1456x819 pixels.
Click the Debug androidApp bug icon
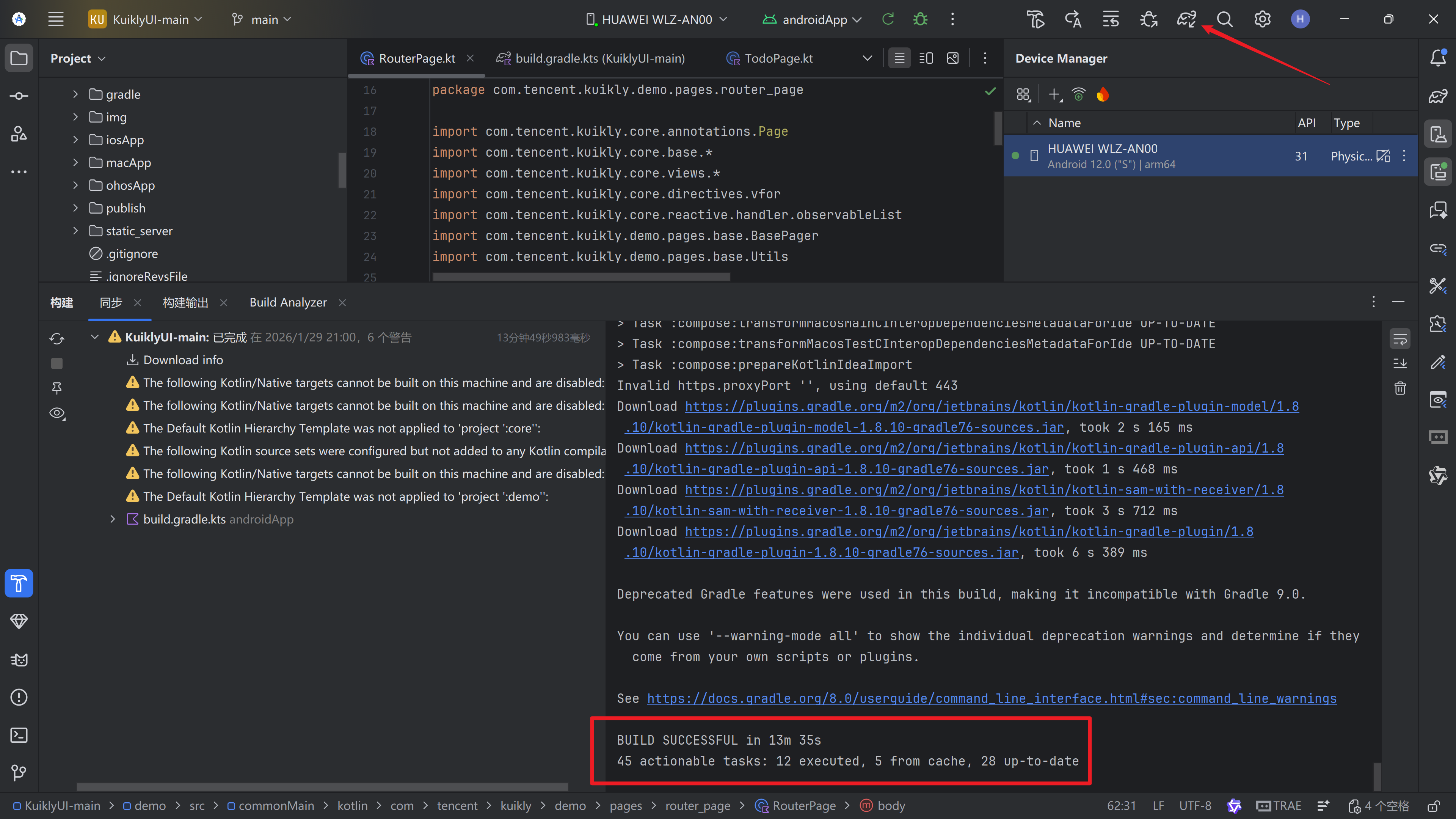(920, 19)
